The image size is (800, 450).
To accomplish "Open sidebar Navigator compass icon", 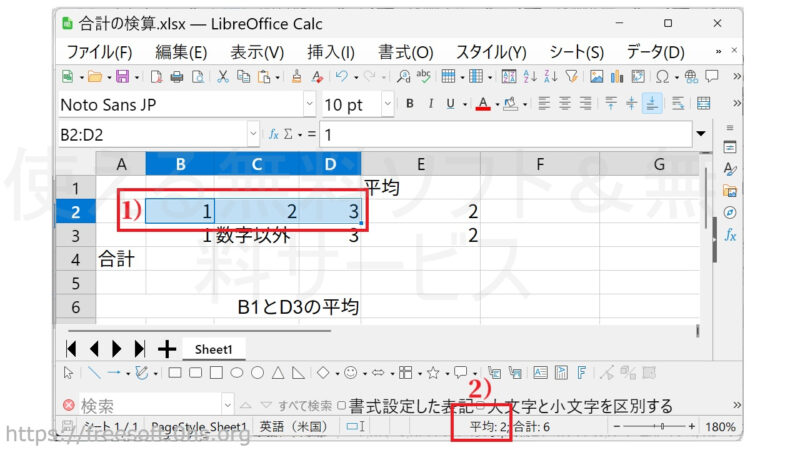I will tap(730, 213).
